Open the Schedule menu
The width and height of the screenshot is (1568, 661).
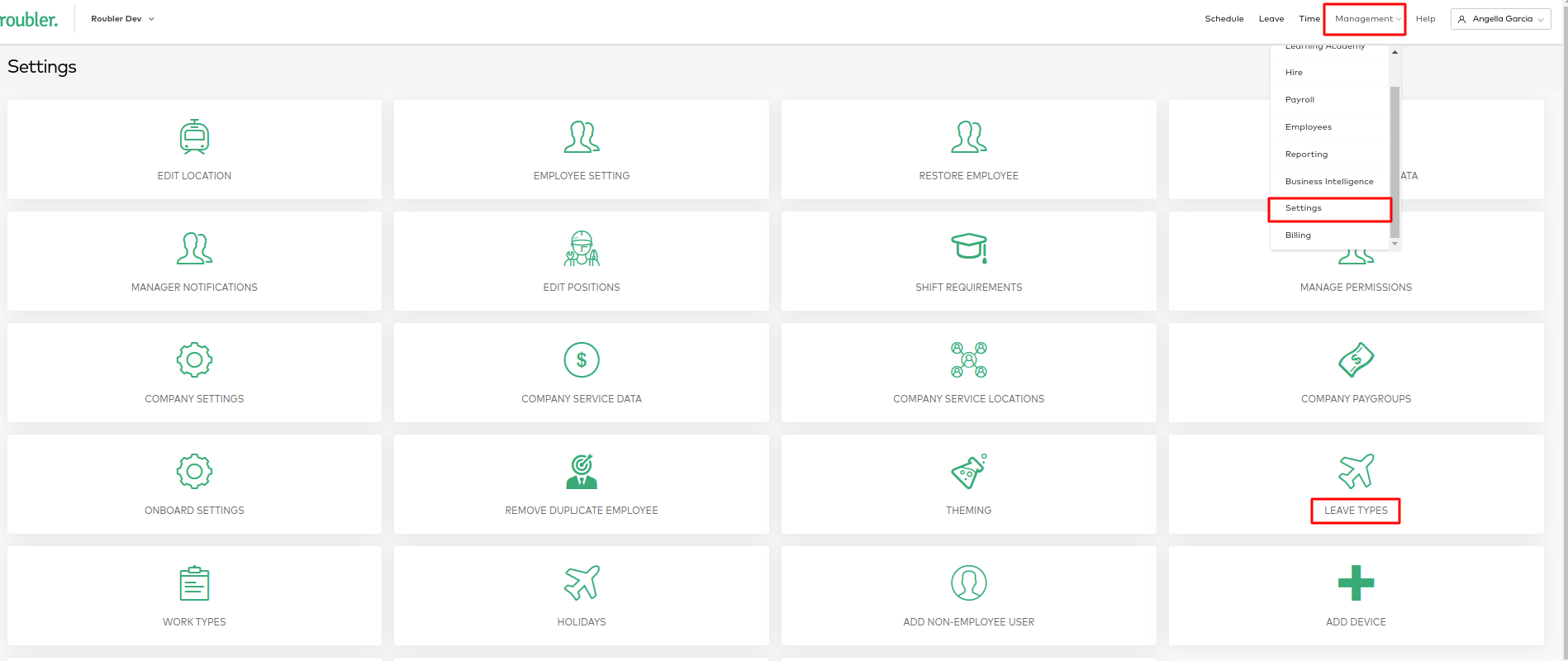pyautogui.click(x=1224, y=19)
